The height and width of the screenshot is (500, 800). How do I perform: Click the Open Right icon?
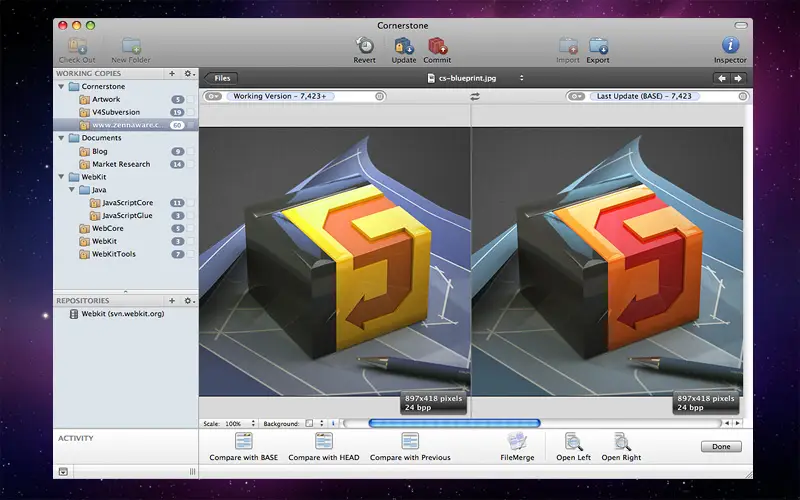click(x=621, y=441)
